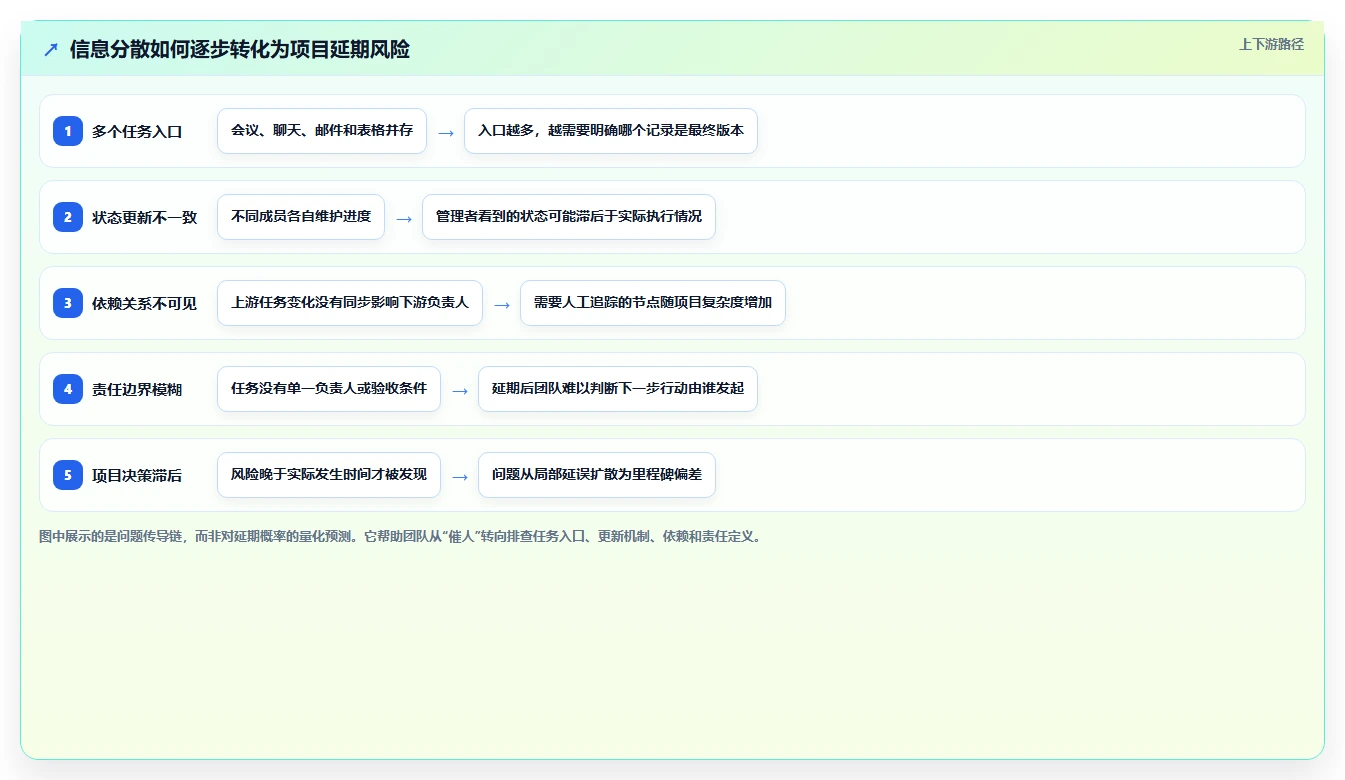
Task: Click the step number 5 badge
Action: (x=68, y=475)
